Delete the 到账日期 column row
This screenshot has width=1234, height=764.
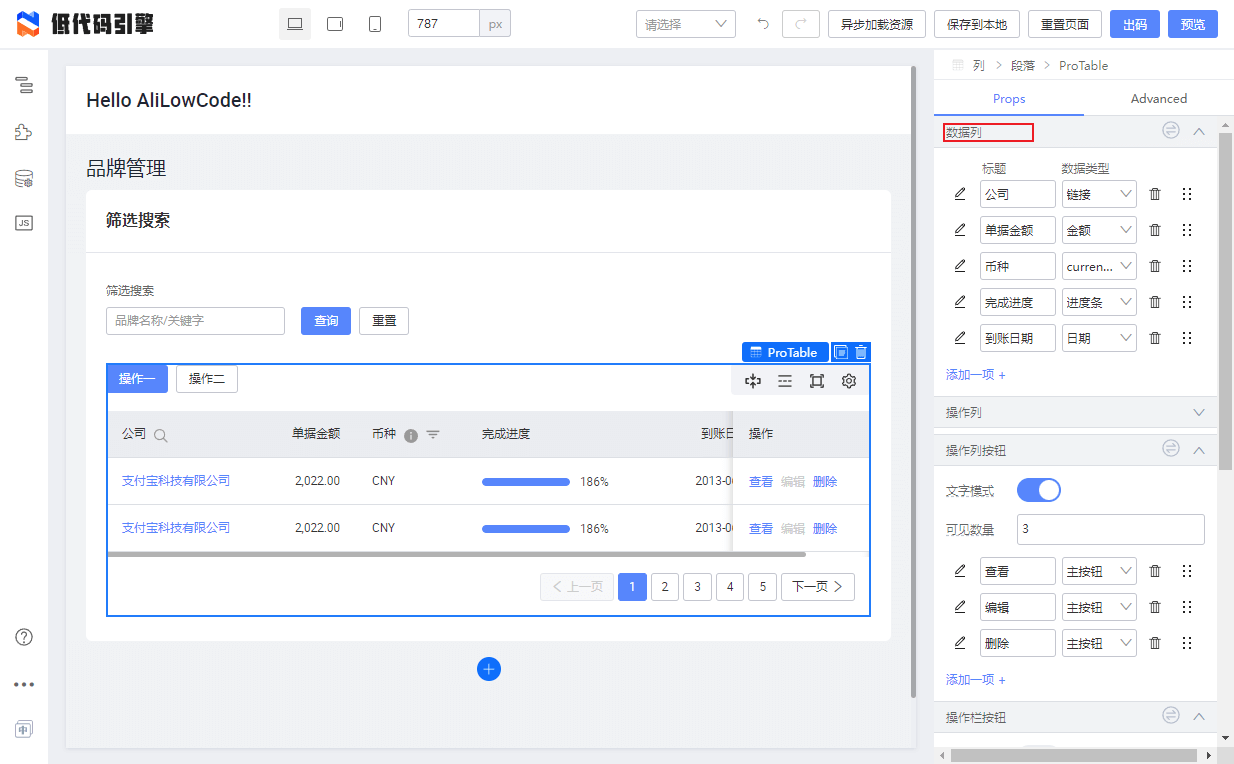pyautogui.click(x=1155, y=338)
